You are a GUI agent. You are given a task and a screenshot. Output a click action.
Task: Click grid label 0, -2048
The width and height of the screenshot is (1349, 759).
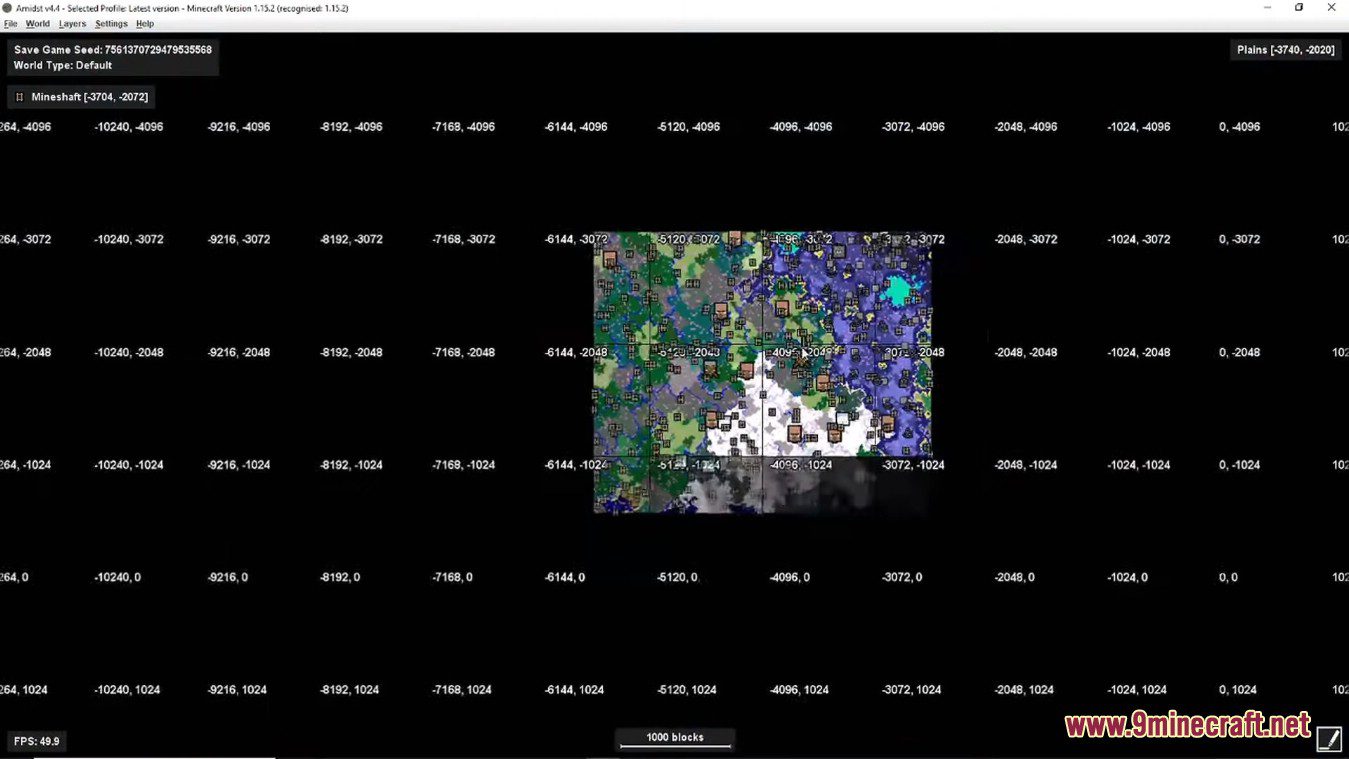(1239, 352)
